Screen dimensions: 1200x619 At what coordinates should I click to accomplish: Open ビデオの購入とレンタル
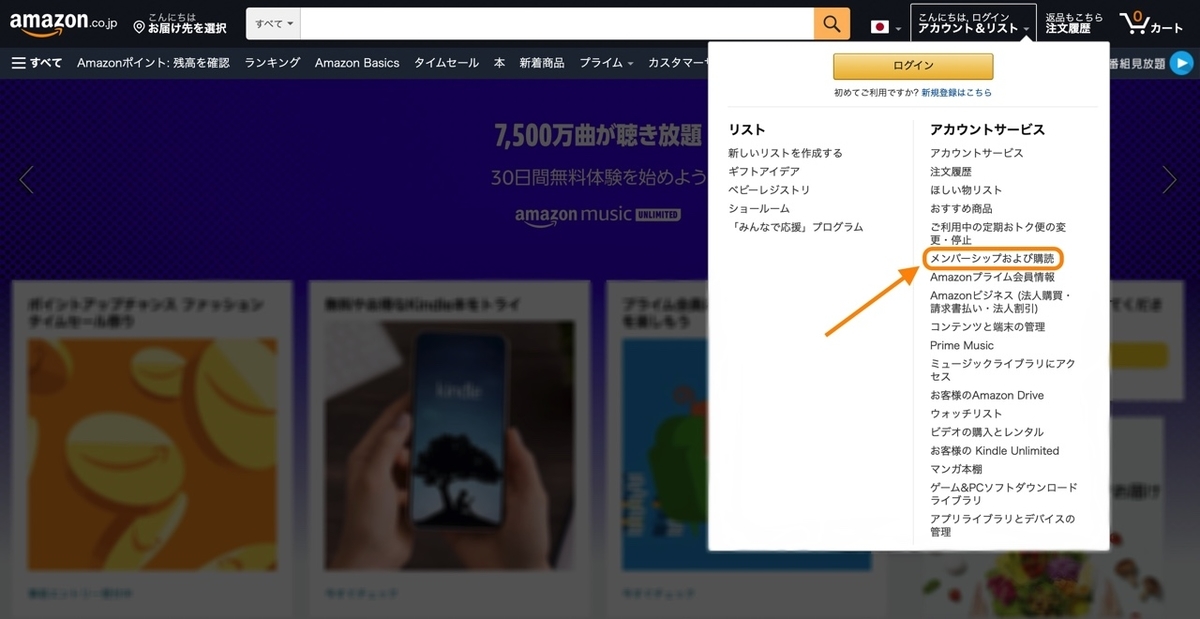987,432
